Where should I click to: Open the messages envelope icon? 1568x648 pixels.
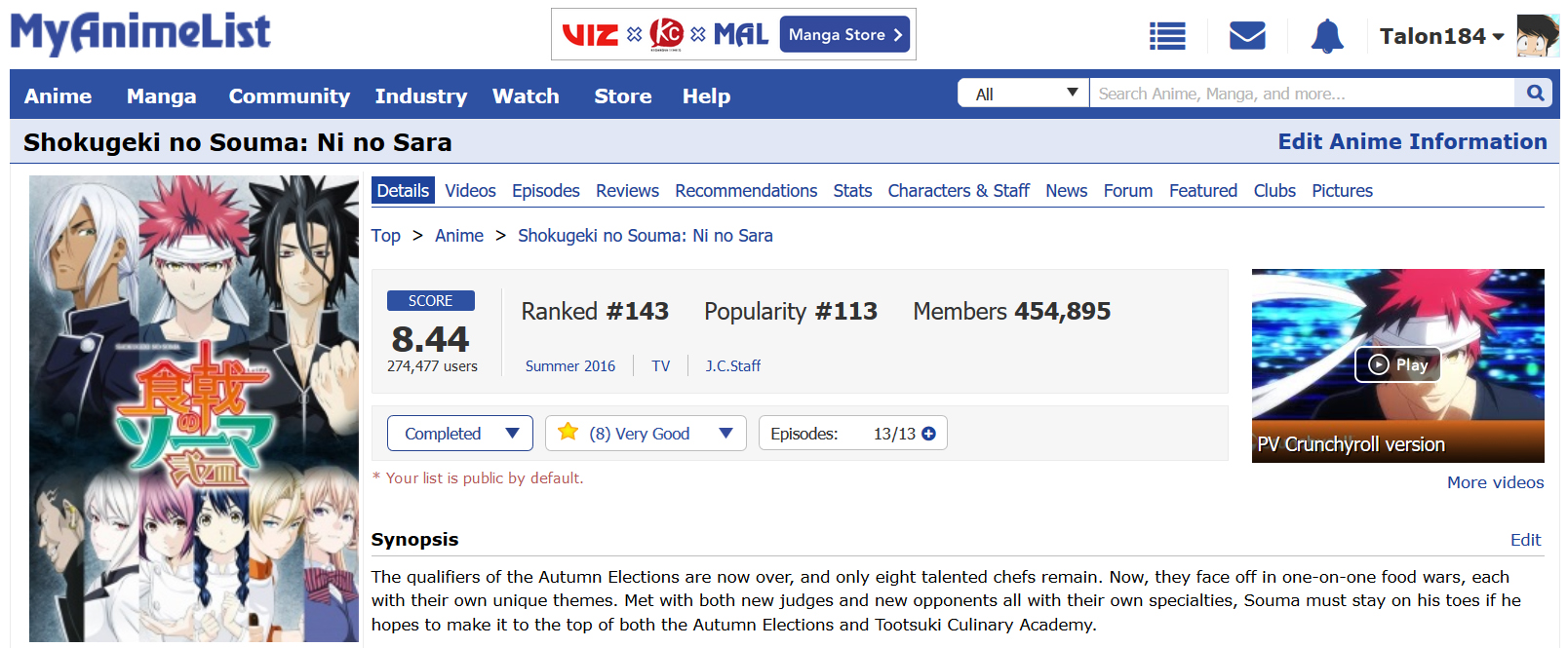[1247, 36]
